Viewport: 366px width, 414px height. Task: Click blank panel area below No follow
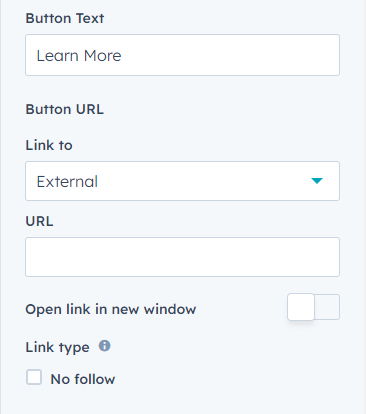pos(182,402)
